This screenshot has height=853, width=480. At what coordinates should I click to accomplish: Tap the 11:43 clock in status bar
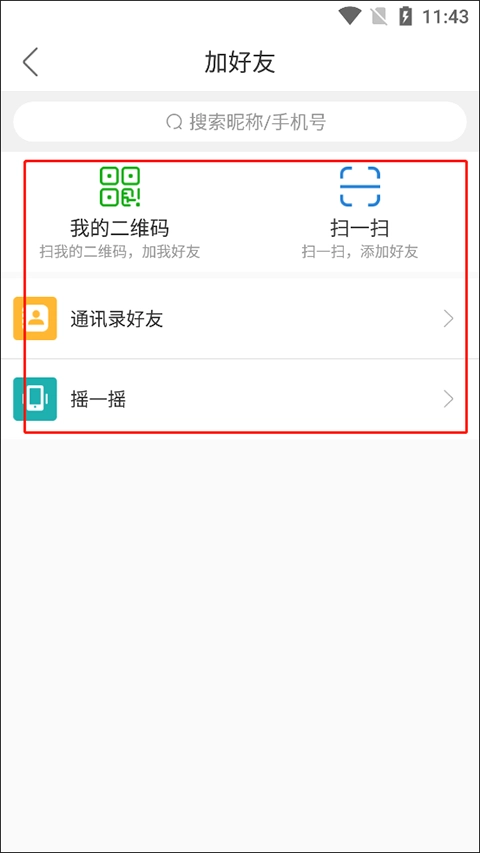[x=445, y=16]
